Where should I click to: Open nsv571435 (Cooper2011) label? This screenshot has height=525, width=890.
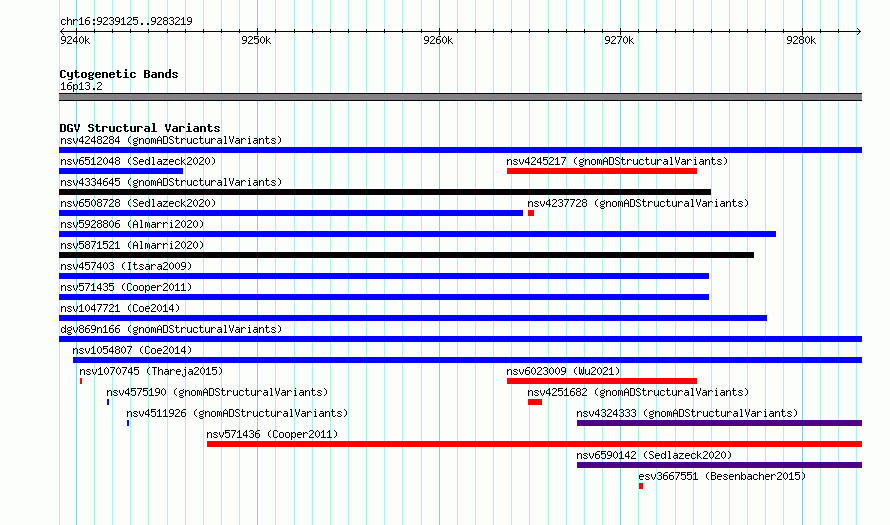pyautogui.click(x=126, y=287)
